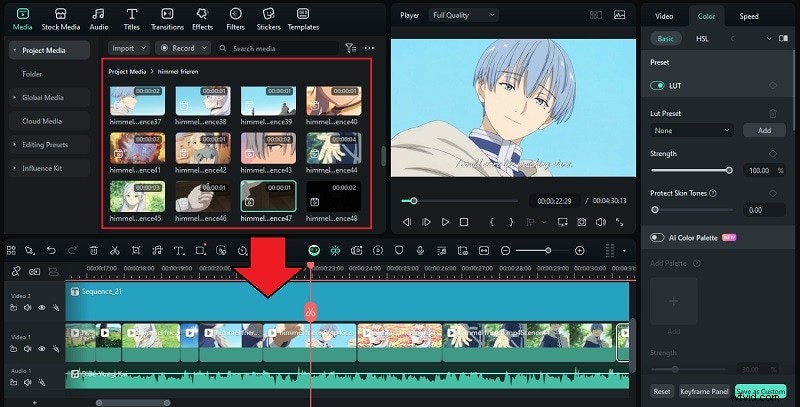This screenshot has height=407, width=800.
Task: Click the player volume icon
Action: (x=601, y=222)
